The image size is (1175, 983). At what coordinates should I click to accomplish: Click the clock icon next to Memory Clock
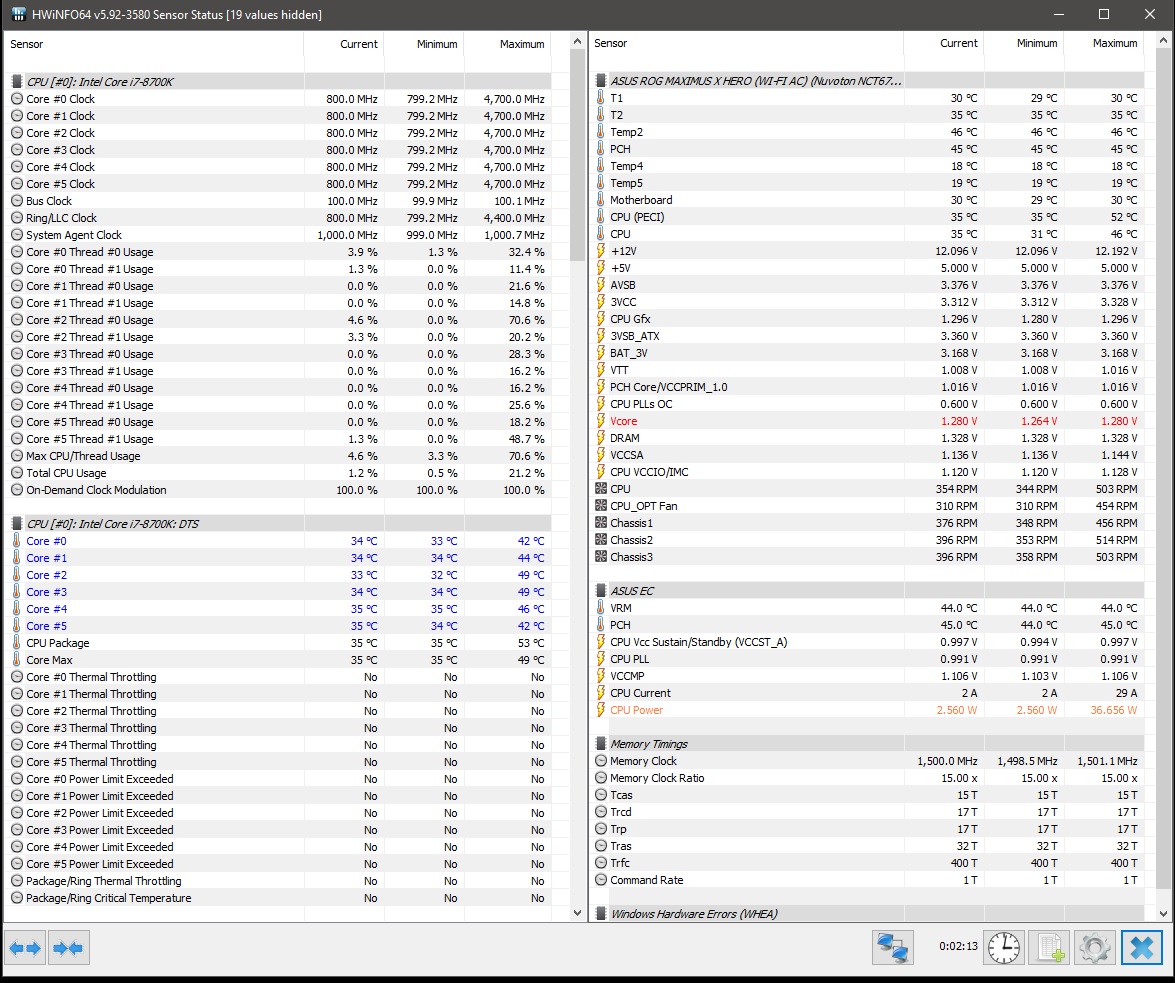point(600,760)
